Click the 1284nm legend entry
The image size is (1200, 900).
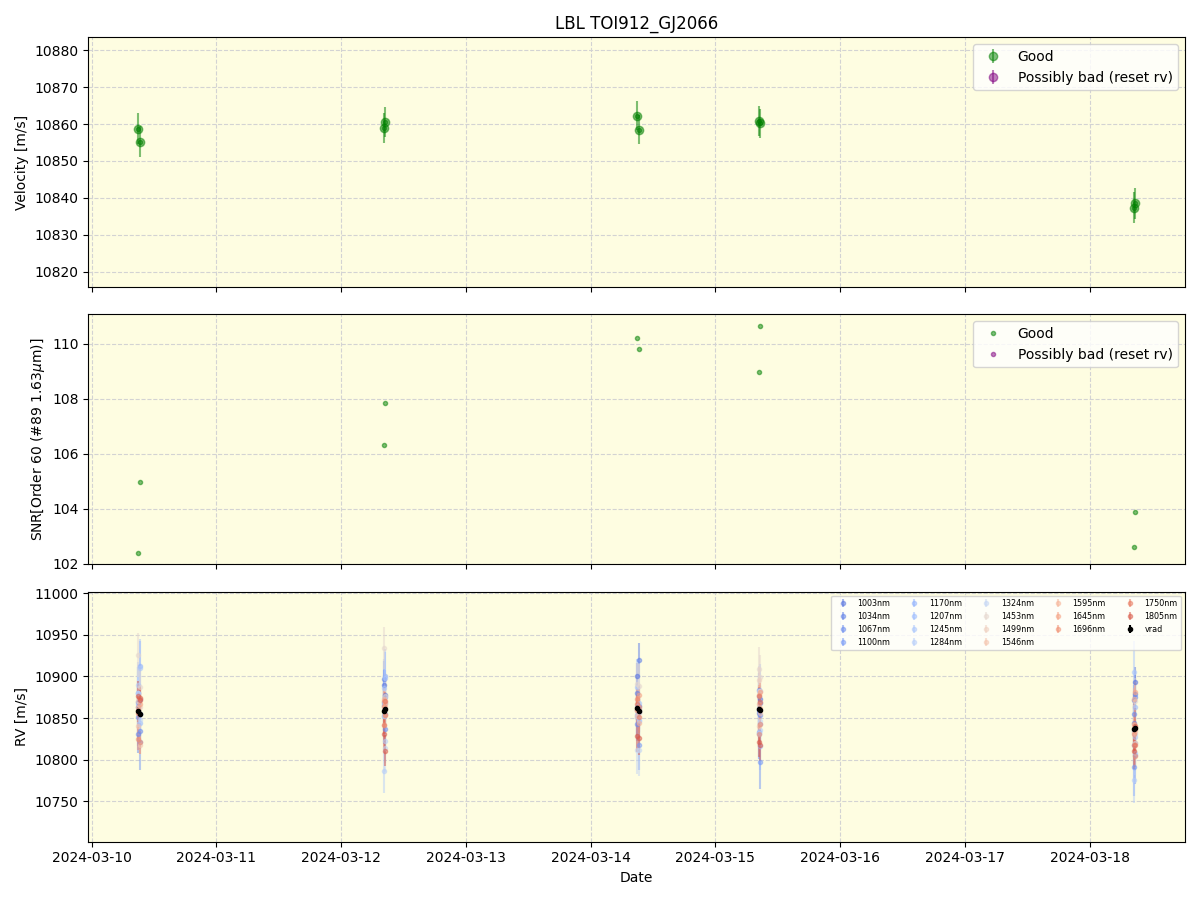(937, 642)
